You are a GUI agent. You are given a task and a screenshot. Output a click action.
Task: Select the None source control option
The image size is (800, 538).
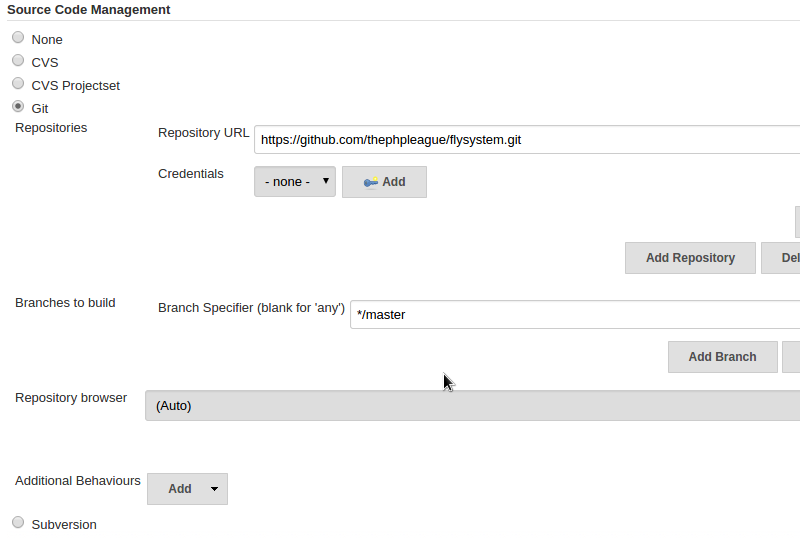18,37
